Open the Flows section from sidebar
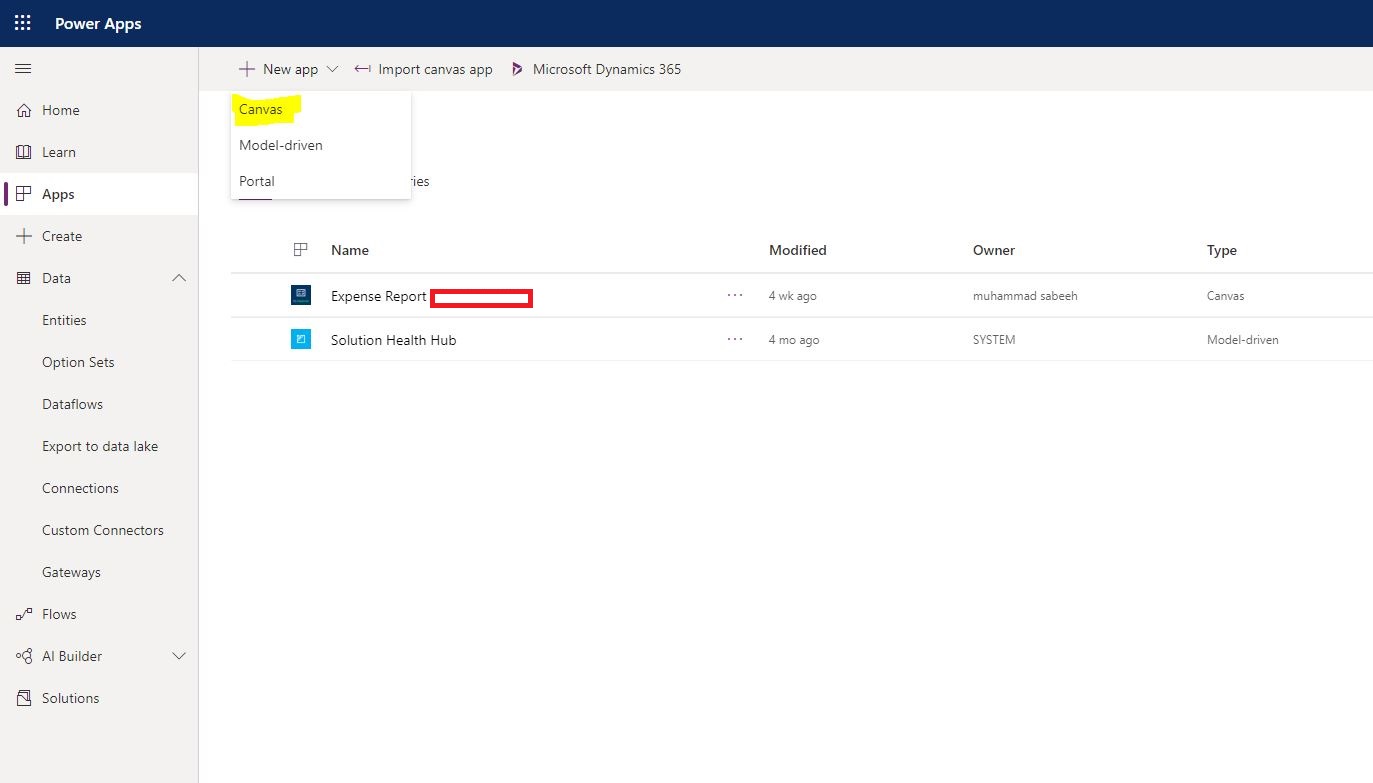This screenshot has height=783, width=1373. (22, 614)
